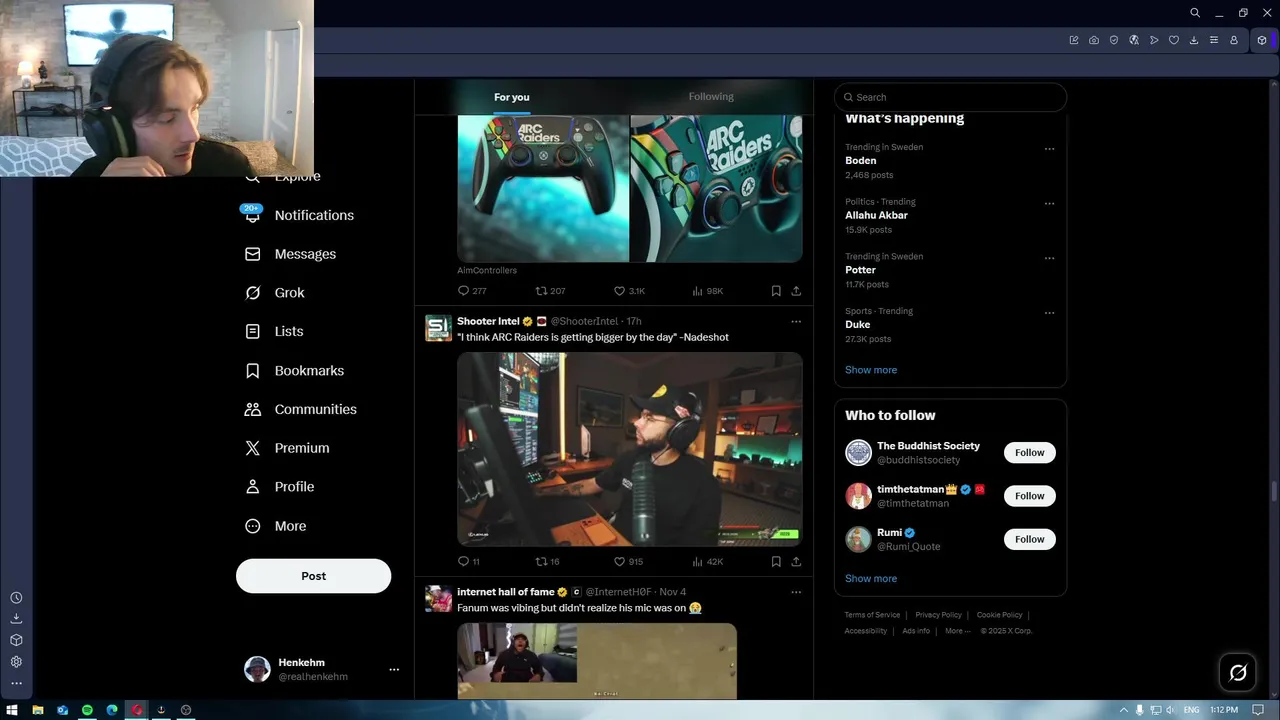The height and width of the screenshot is (720, 1280).
Task: View analytics of the Shooter Intel post, 42K views
Action: tap(707, 562)
